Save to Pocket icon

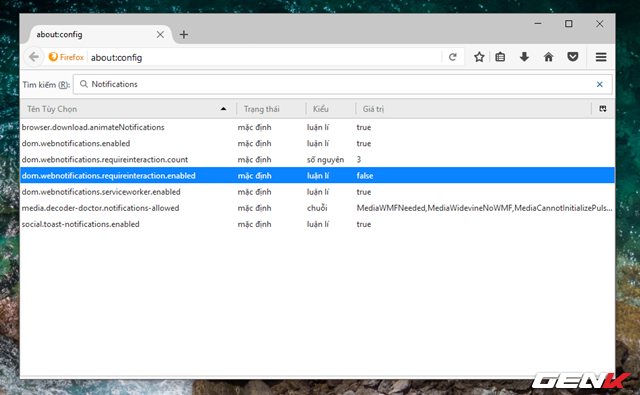tap(573, 57)
